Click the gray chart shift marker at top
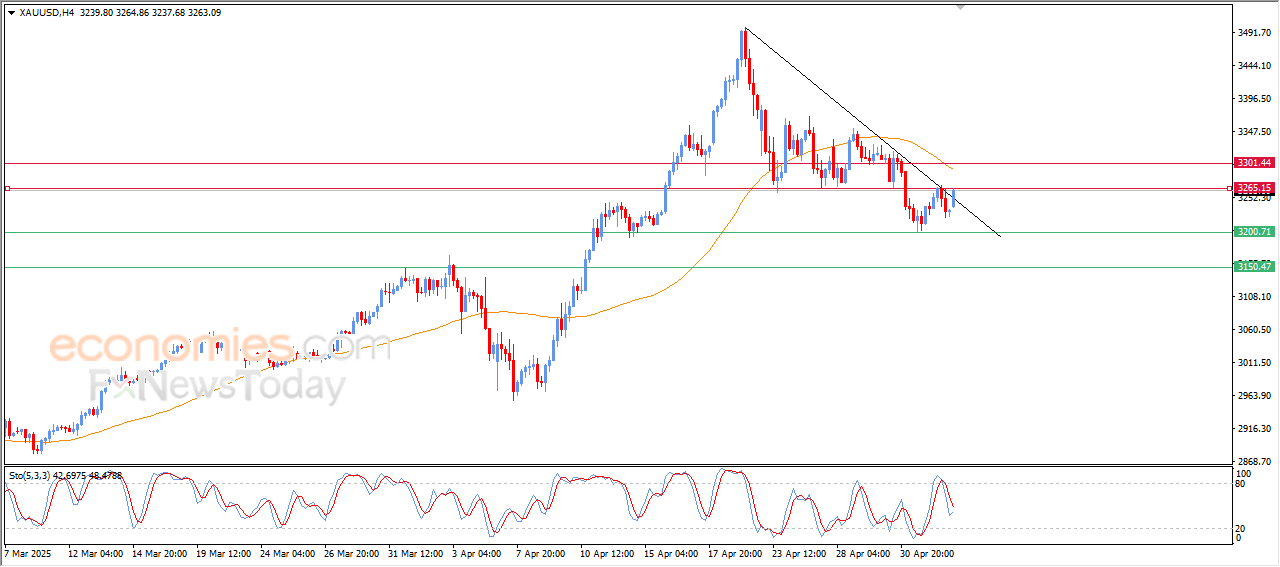 961,7
